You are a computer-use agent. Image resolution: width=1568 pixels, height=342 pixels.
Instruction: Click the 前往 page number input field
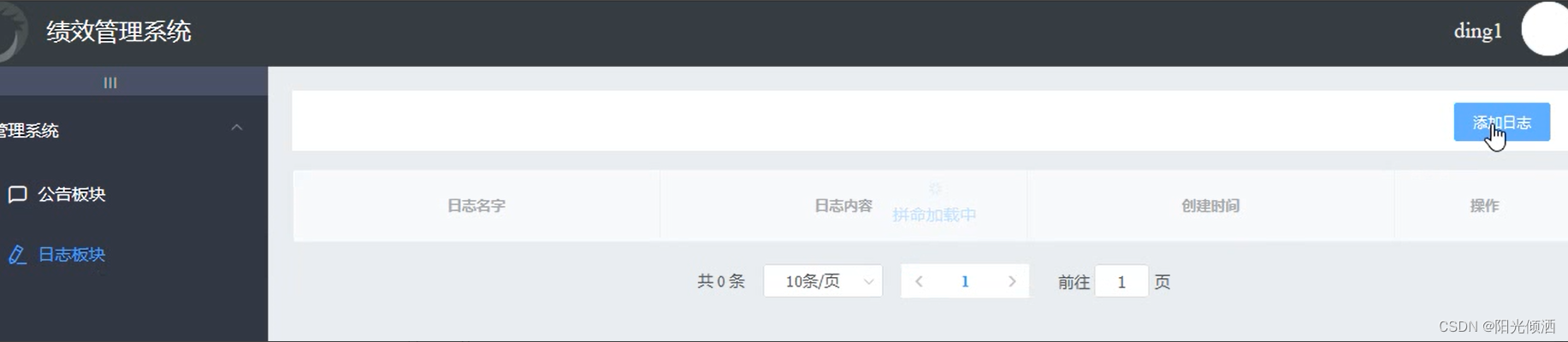[x=1121, y=281]
